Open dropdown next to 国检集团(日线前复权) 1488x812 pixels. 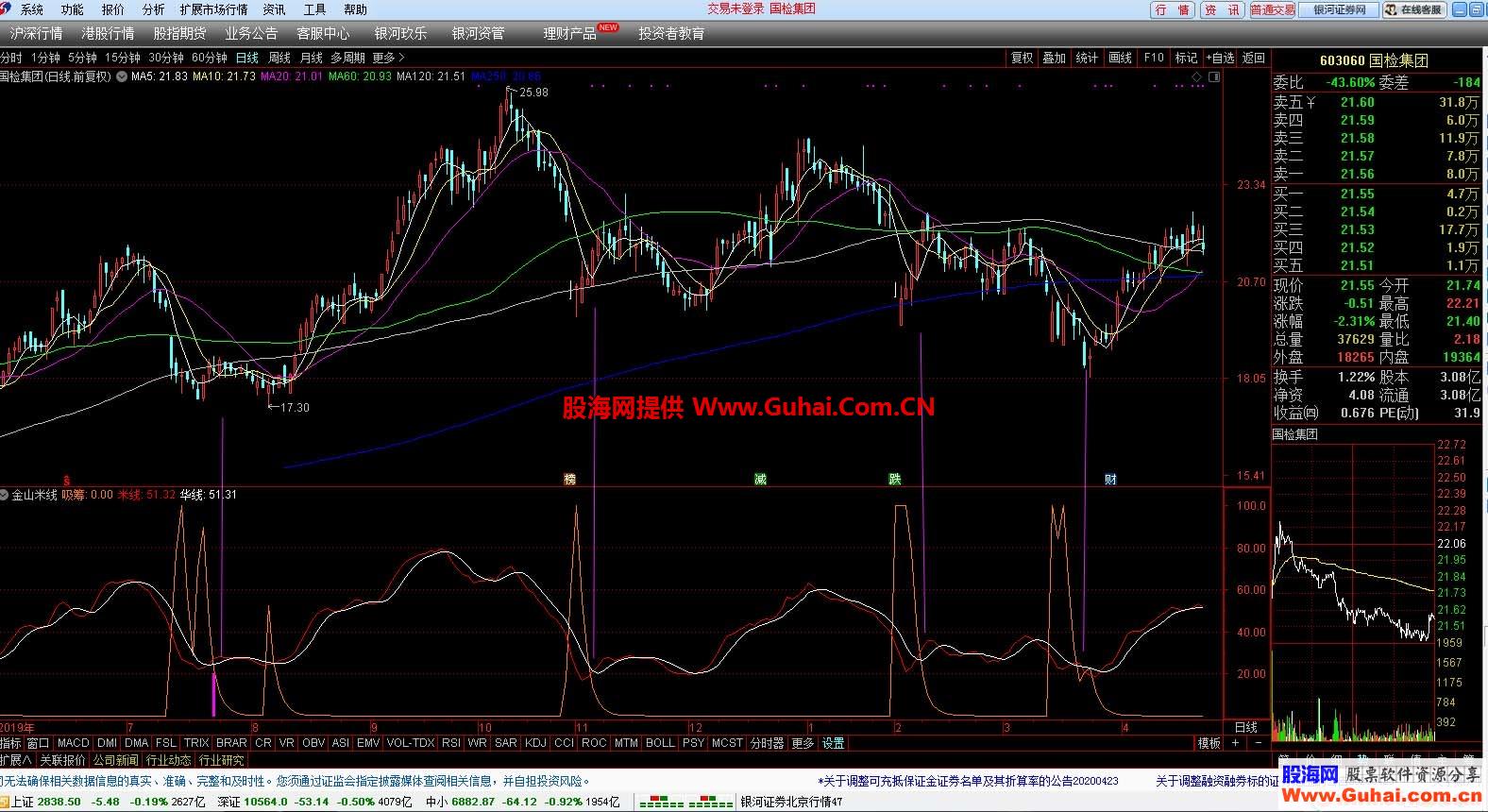121,76
